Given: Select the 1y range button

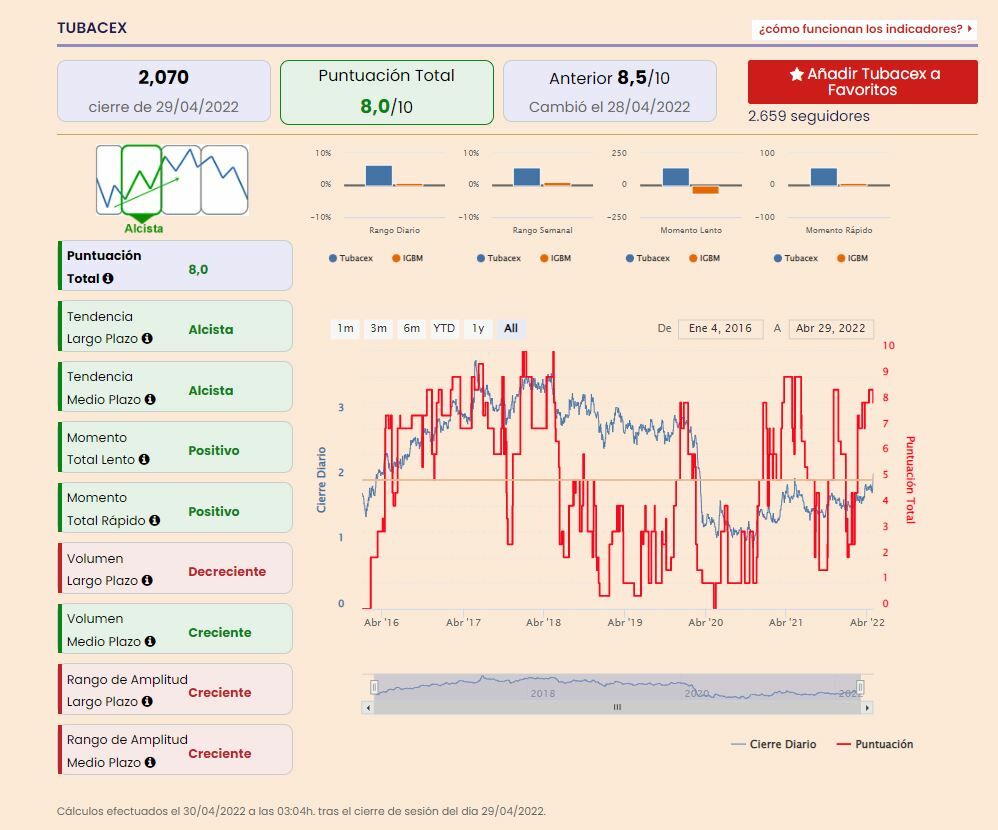Looking at the screenshot, I should [x=478, y=328].
